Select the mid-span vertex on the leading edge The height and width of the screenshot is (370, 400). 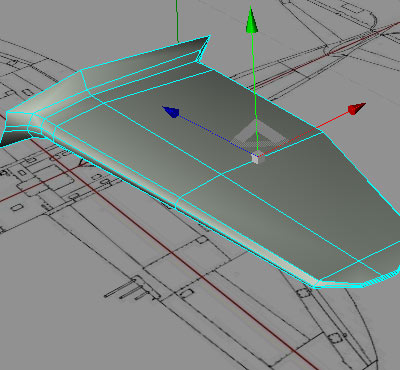tap(177, 199)
